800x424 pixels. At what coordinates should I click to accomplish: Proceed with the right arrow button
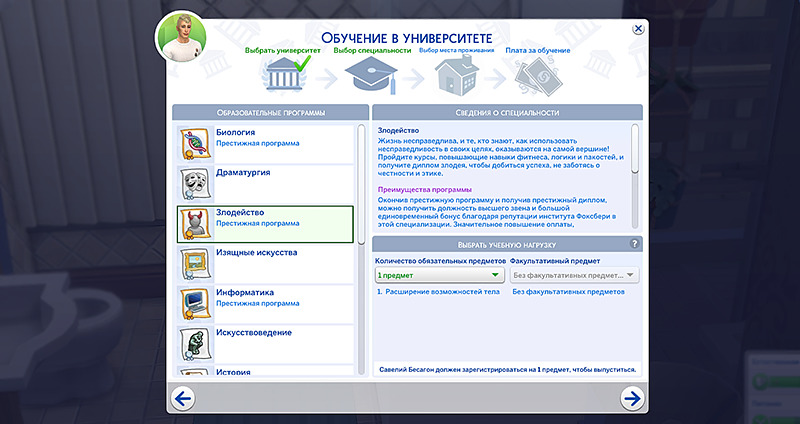click(x=632, y=398)
